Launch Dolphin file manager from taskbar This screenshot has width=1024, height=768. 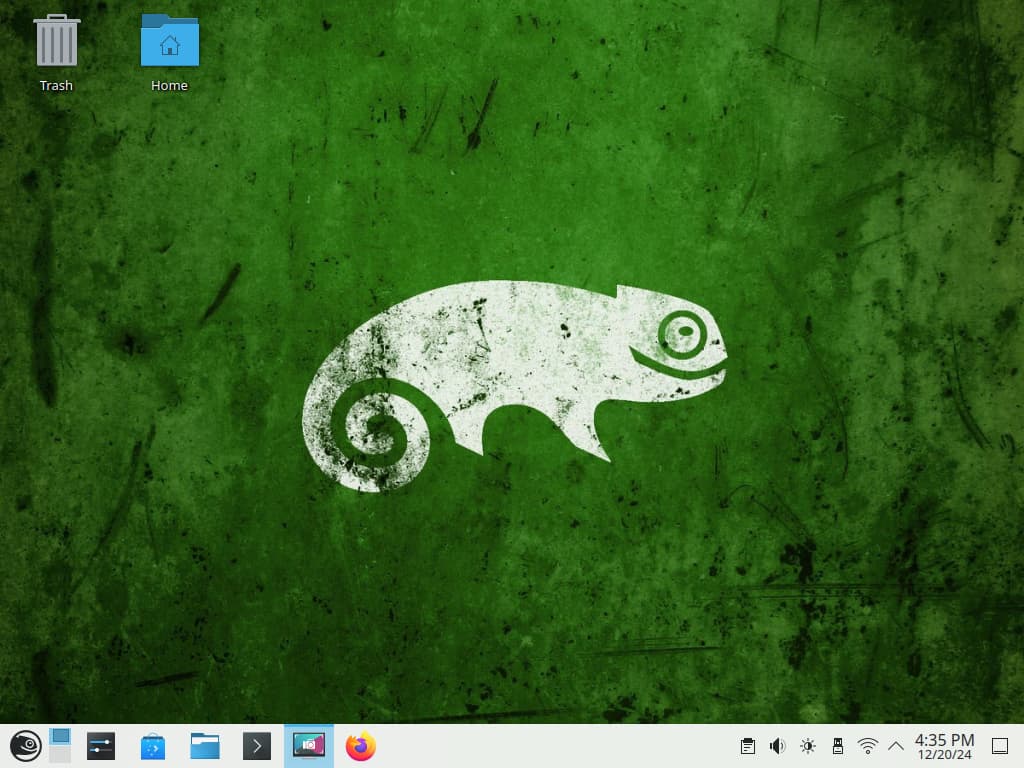[x=205, y=746]
